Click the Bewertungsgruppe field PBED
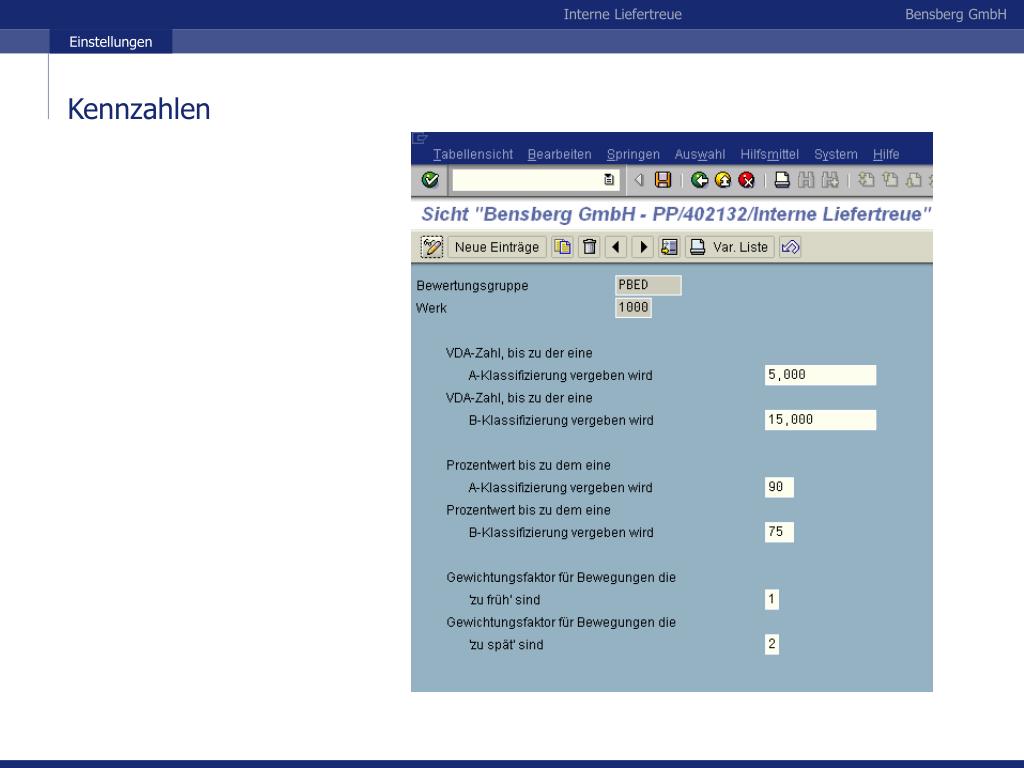 point(648,285)
